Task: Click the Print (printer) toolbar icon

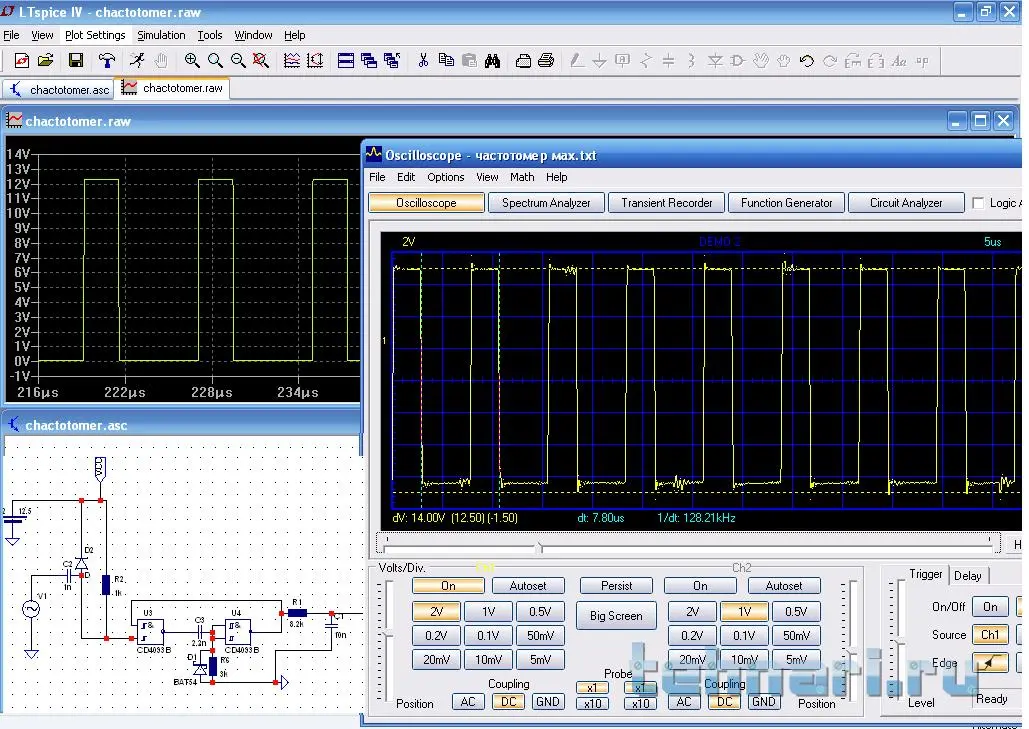Action: [546, 61]
